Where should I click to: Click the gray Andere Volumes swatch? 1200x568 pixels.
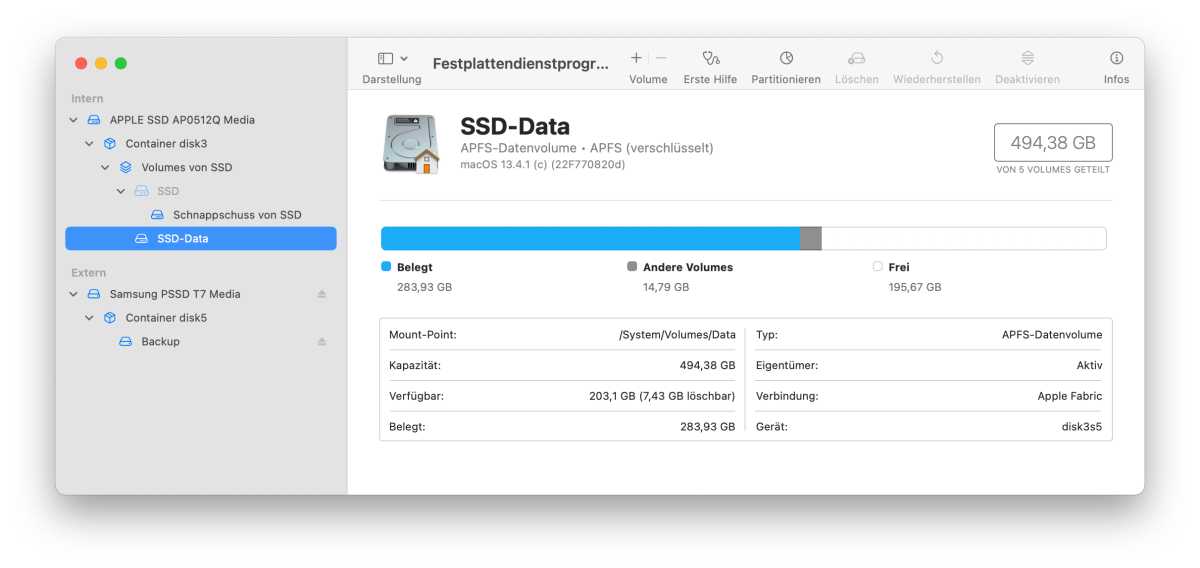click(x=632, y=267)
